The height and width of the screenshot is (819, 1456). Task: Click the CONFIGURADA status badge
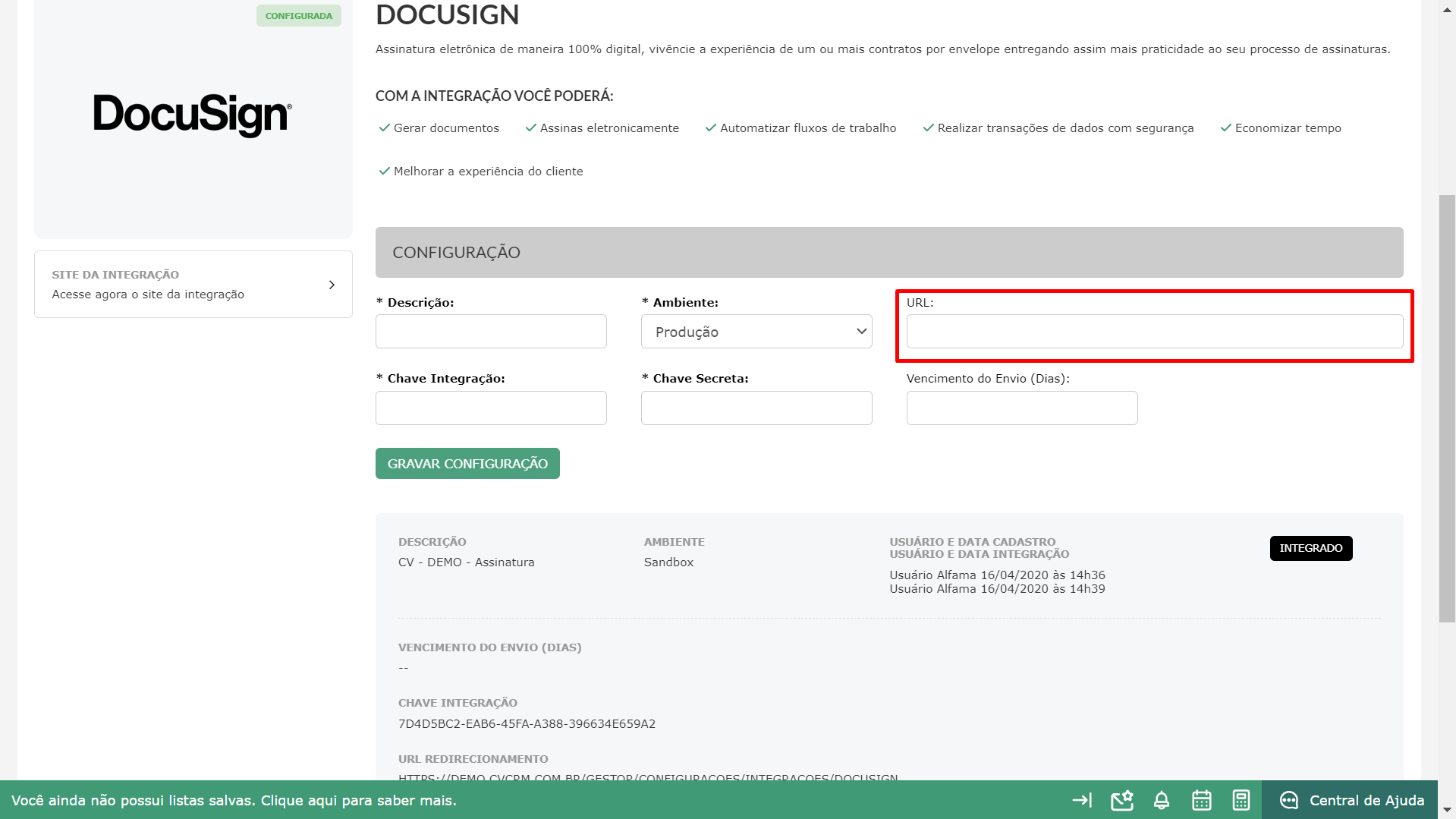pos(299,16)
